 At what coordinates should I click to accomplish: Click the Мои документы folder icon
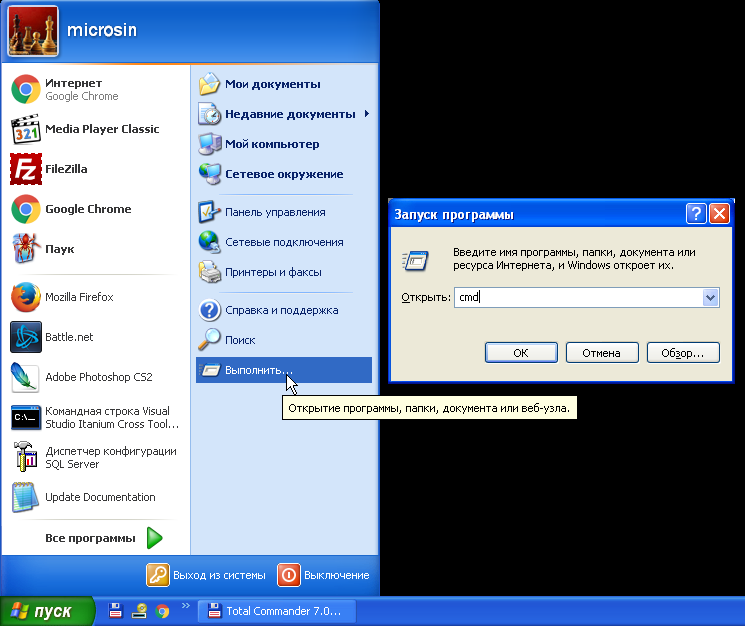(210, 84)
